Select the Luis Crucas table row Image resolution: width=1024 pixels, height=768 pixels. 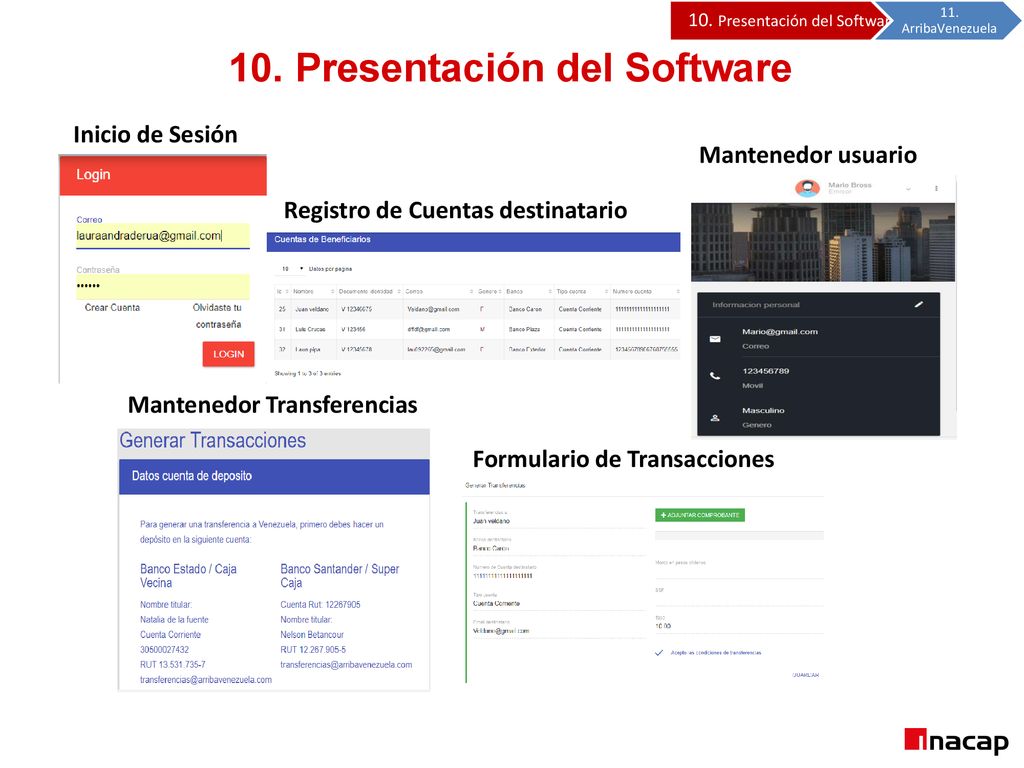point(477,329)
